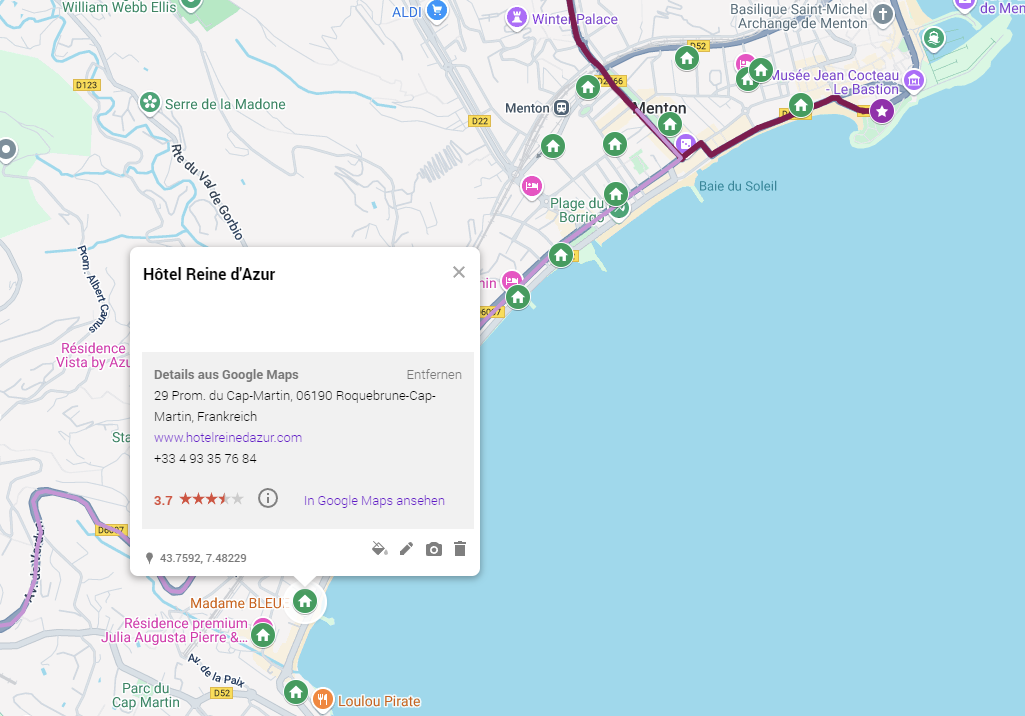
Task: Click the Hôtel Reine d'Azur popup title
Action: pyautogui.click(x=209, y=274)
